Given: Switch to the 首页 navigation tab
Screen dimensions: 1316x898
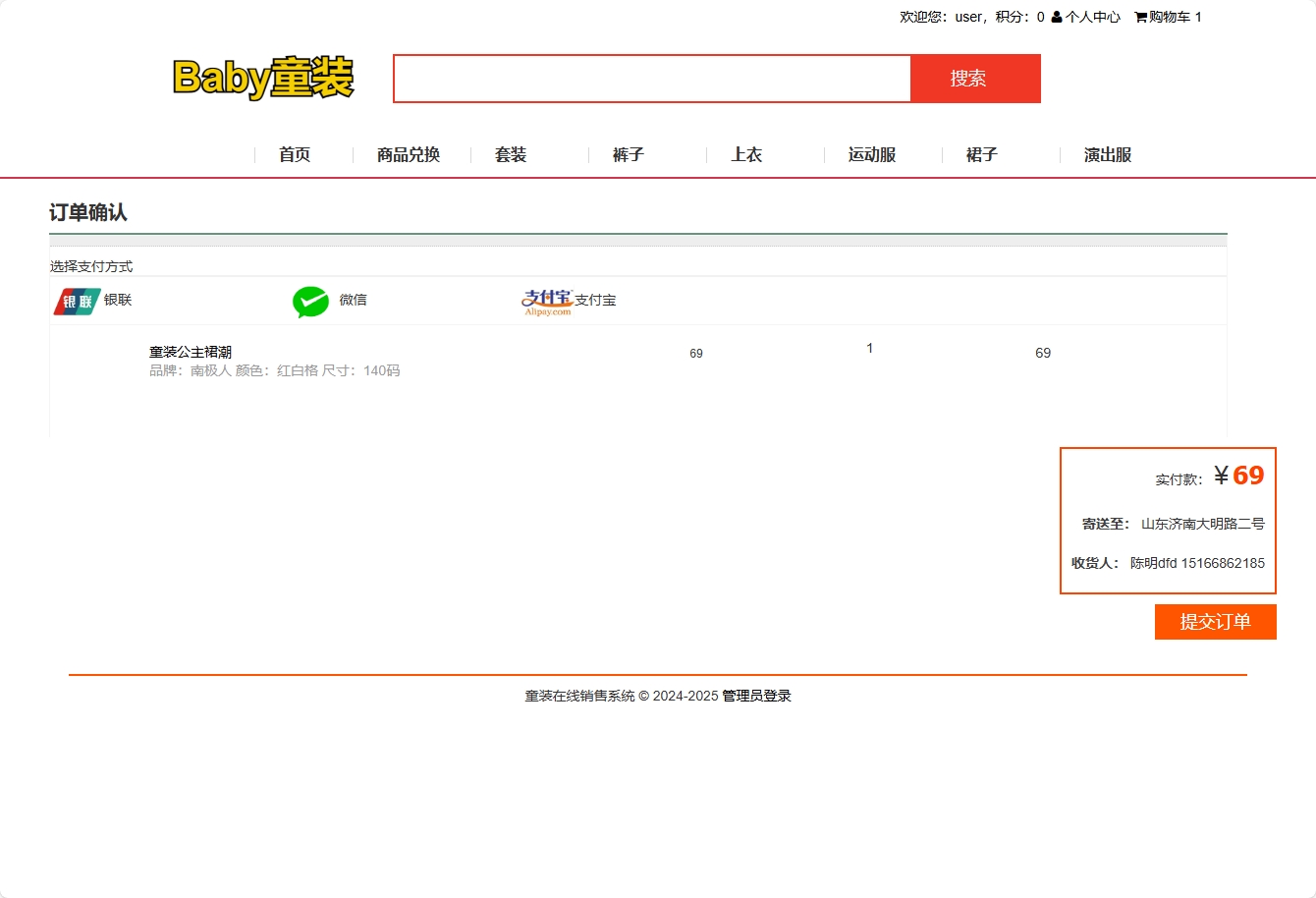Looking at the screenshot, I should click(x=295, y=154).
